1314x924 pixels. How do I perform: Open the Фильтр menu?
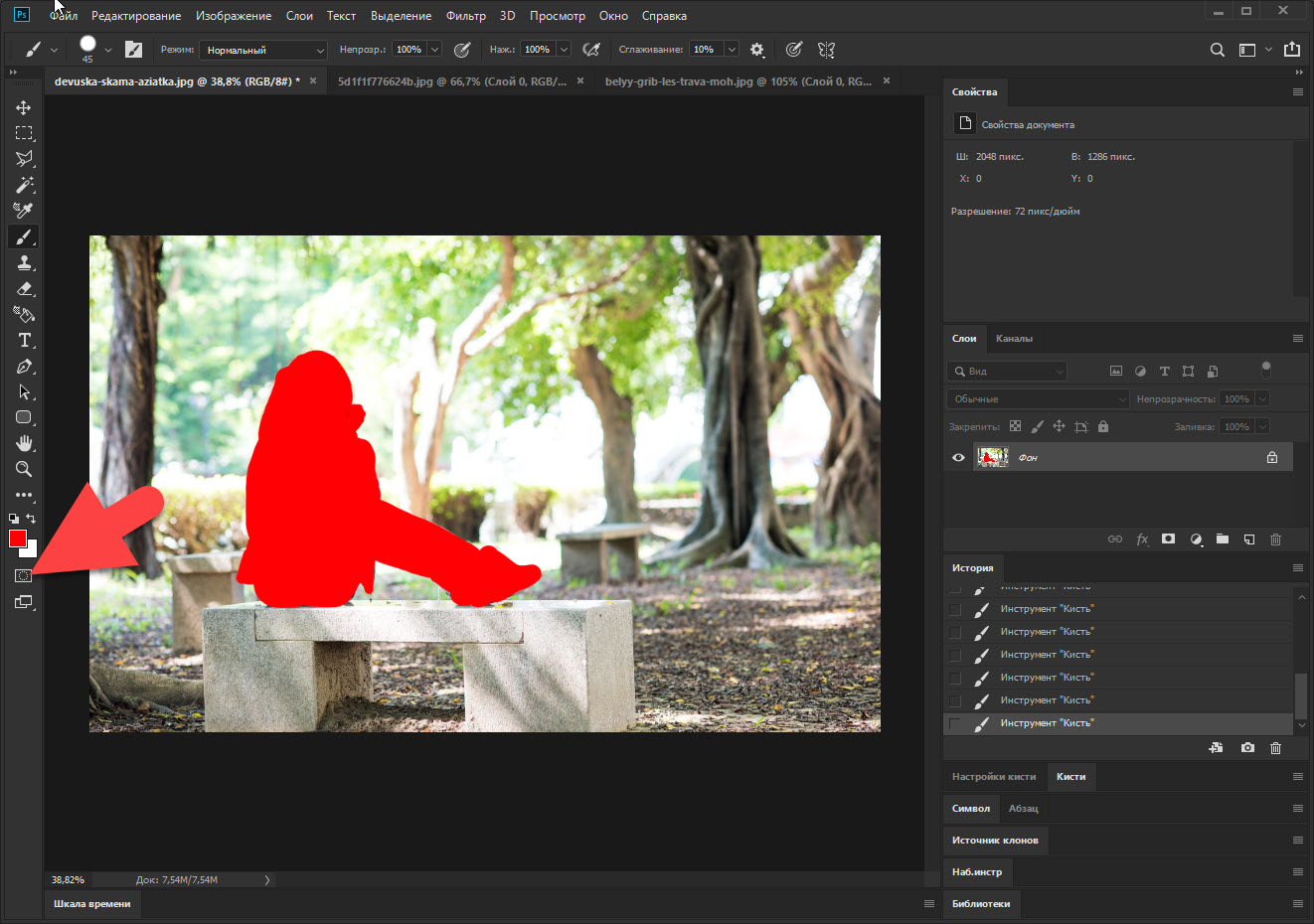(466, 16)
